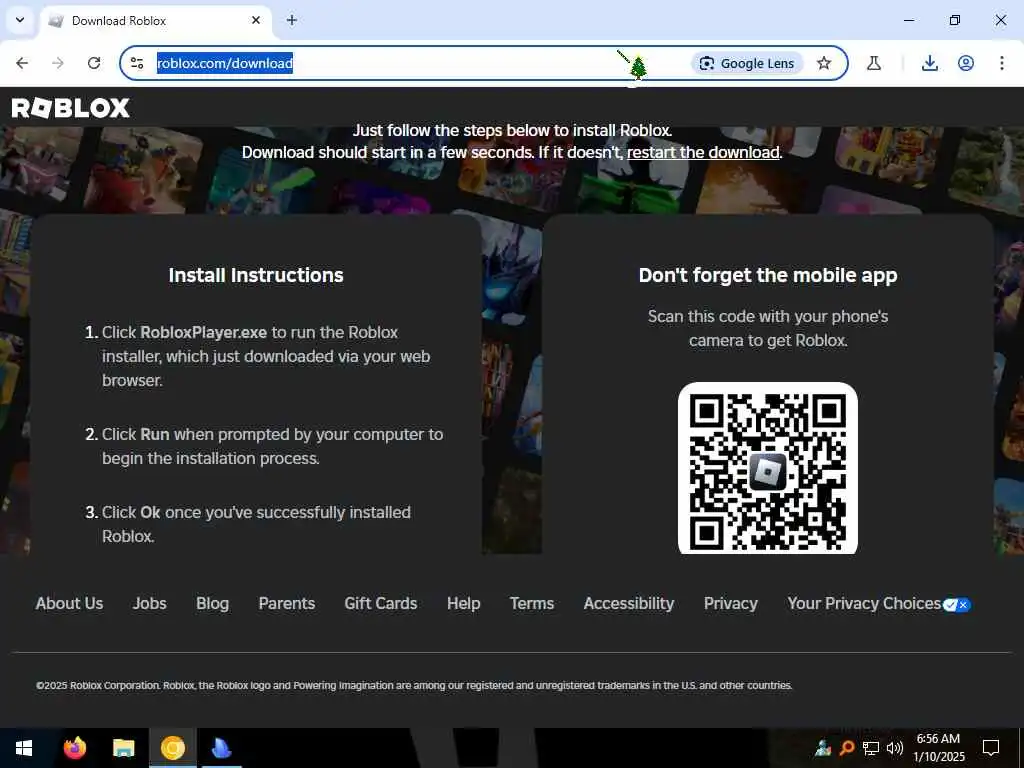1024x768 pixels.
Task: Click the magnifier tray icon
Action: (846, 748)
